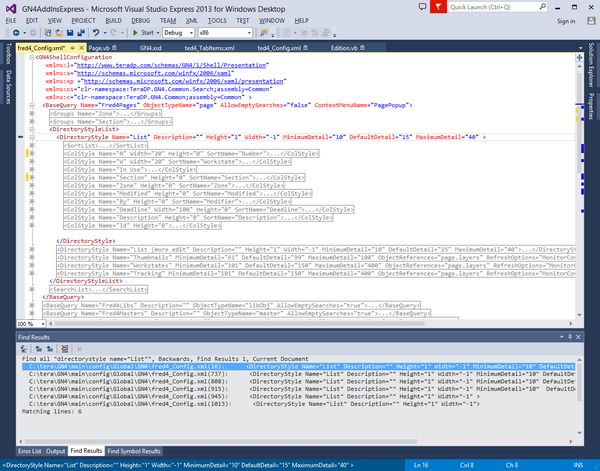600x471 pixels.
Task: Click the red notifications flag icon
Action: [438, 7]
